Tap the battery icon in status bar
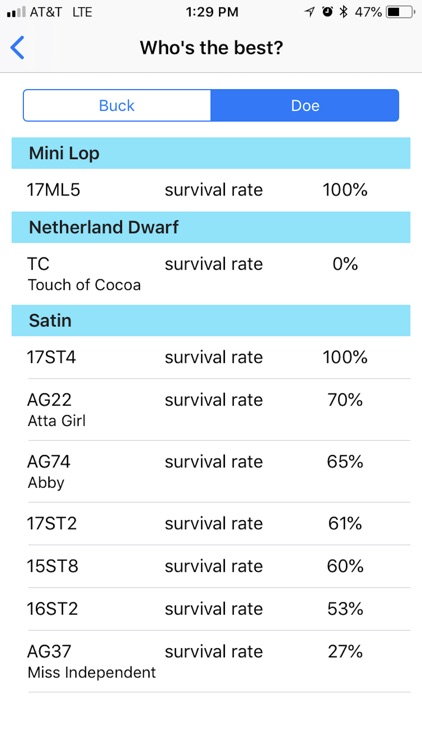This screenshot has width=422, height=750. click(x=400, y=12)
